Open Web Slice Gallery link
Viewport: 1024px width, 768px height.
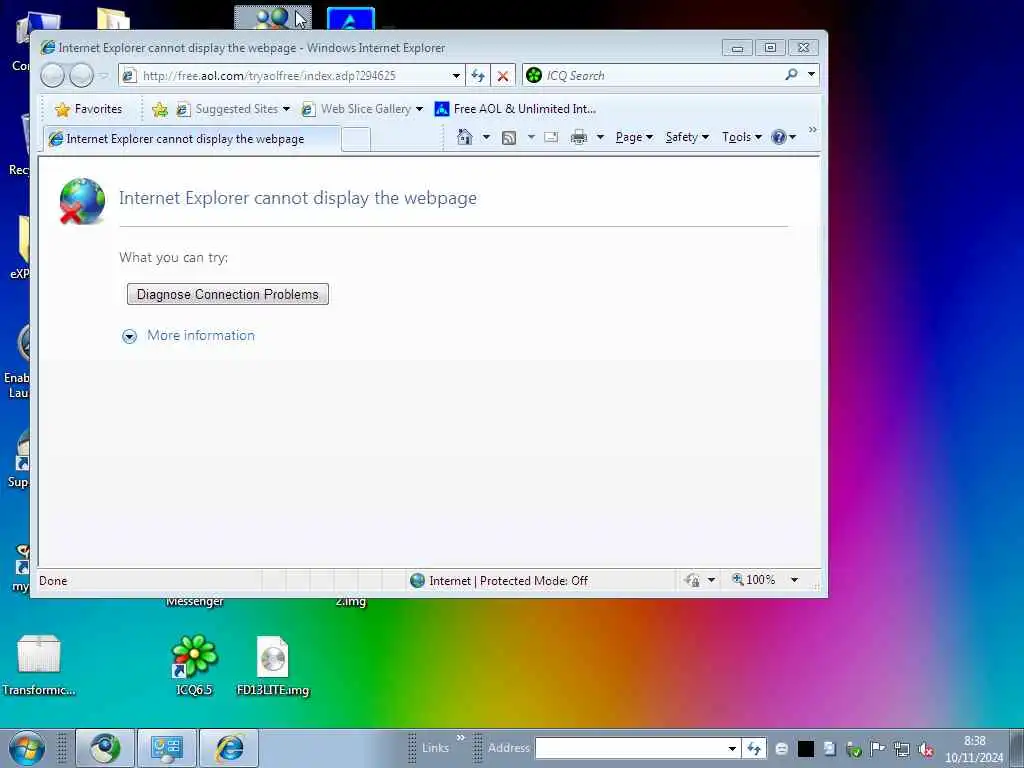[x=362, y=109]
